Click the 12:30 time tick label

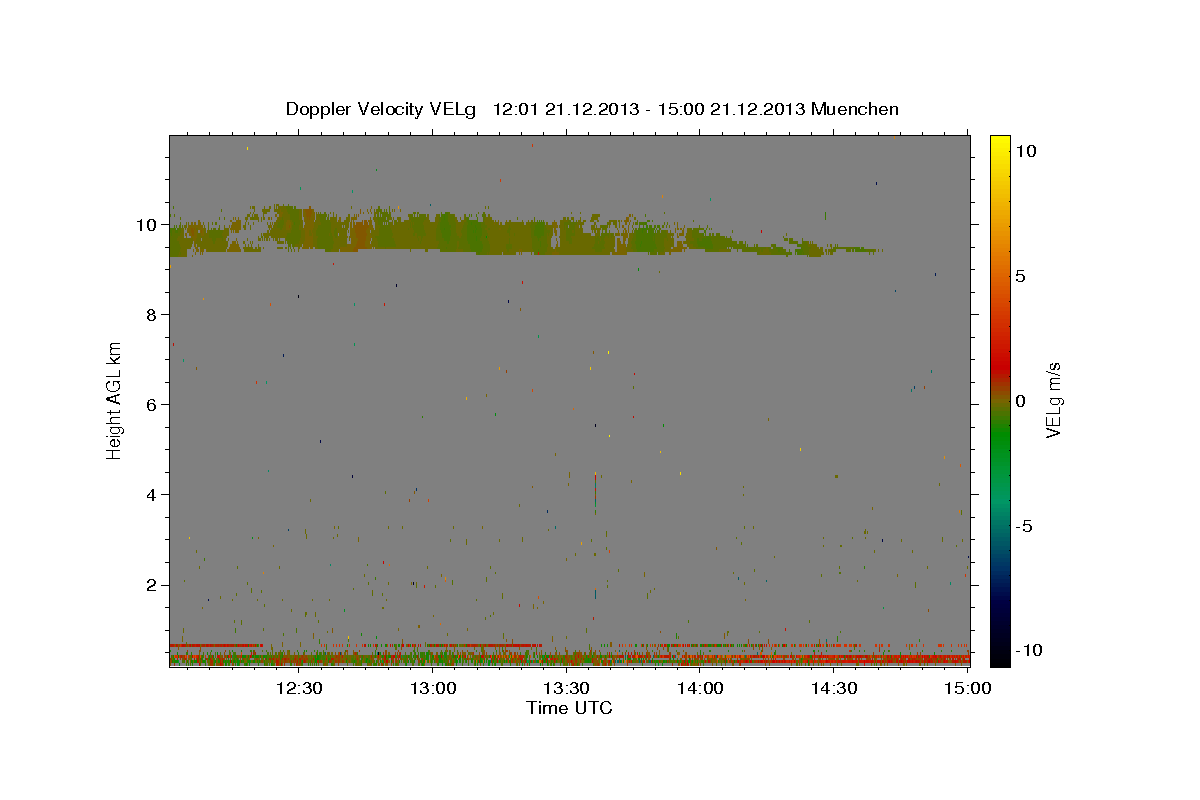click(300, 688)
